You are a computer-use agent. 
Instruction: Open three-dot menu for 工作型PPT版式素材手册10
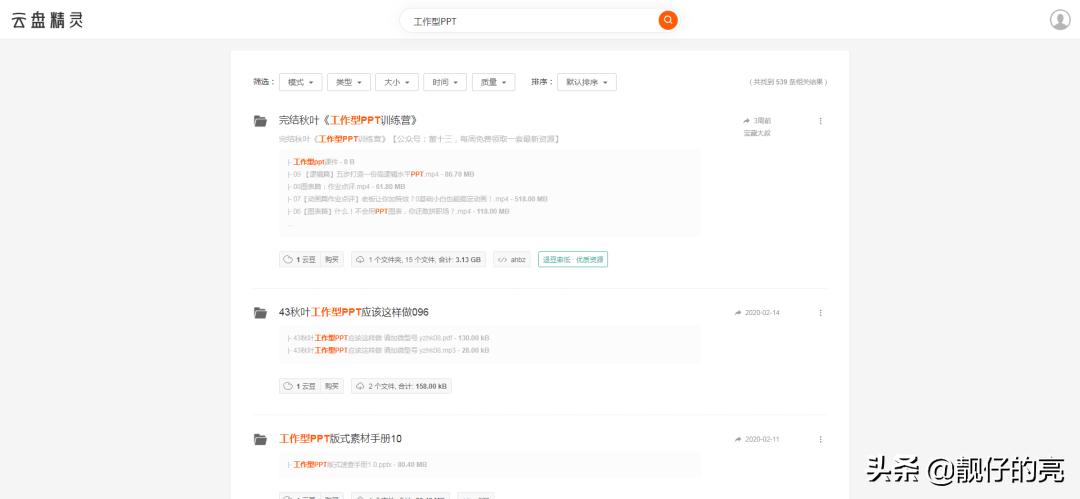click(820, 438)
